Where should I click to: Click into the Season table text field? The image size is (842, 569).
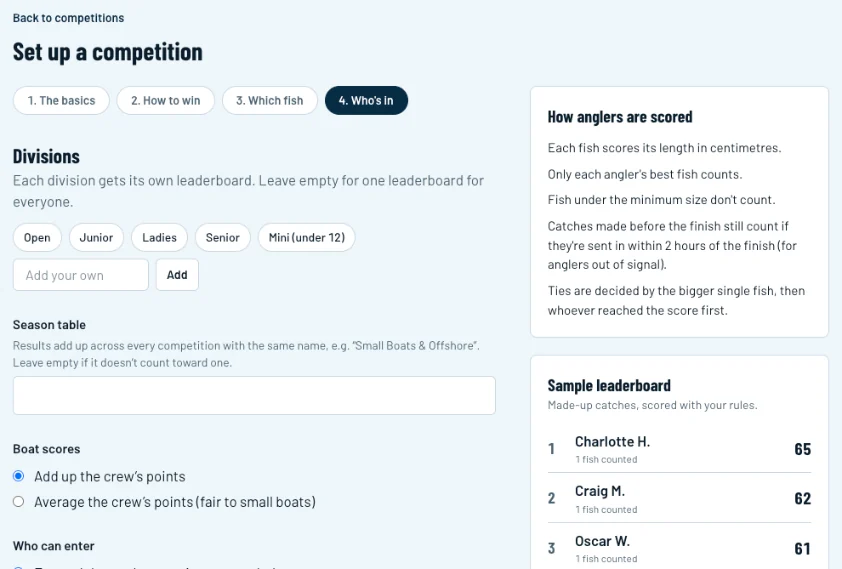pyautogui.click(x=254, y=395)
